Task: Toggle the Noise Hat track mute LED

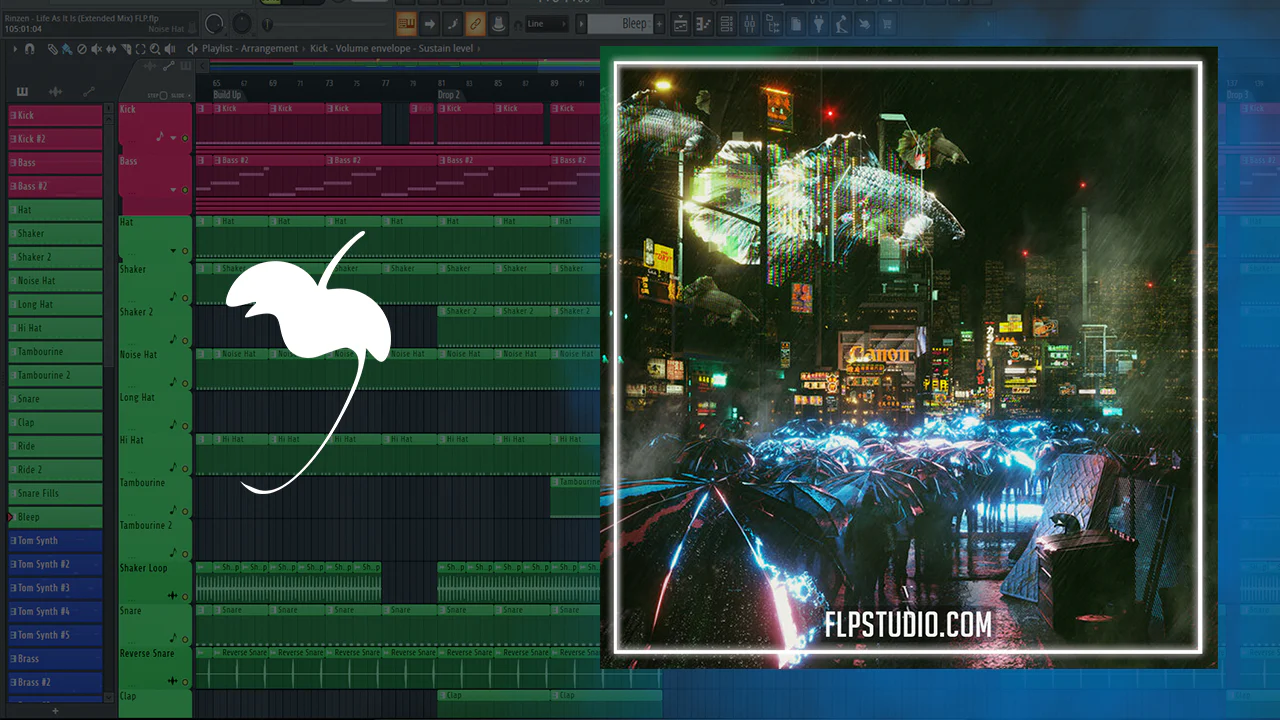Action: click(x=185, y=383)
